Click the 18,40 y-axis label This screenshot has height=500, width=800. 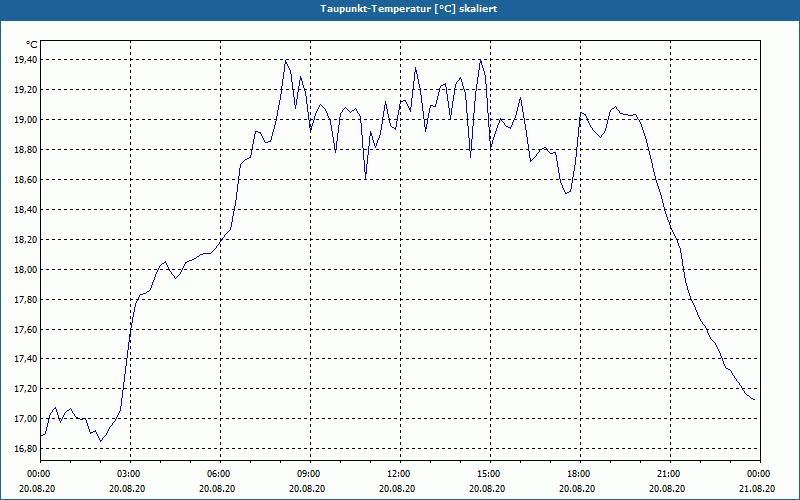pyautogui.click(x=26, y=210)
